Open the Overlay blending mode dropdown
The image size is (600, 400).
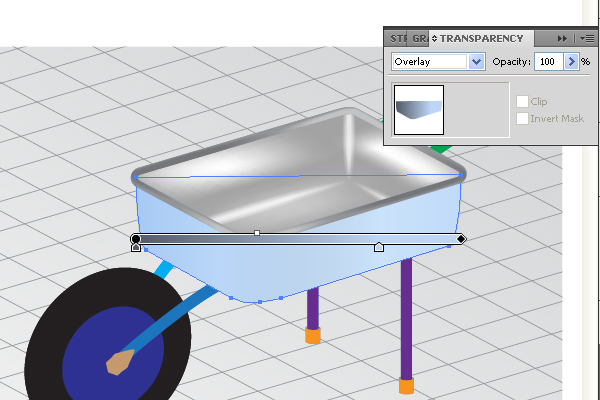tap(476, 62)
